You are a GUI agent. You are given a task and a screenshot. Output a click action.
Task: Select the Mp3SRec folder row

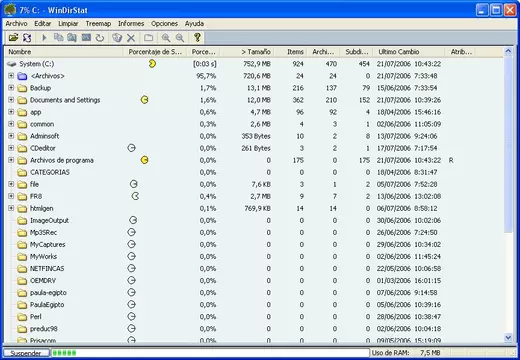(x=254, y=232)
